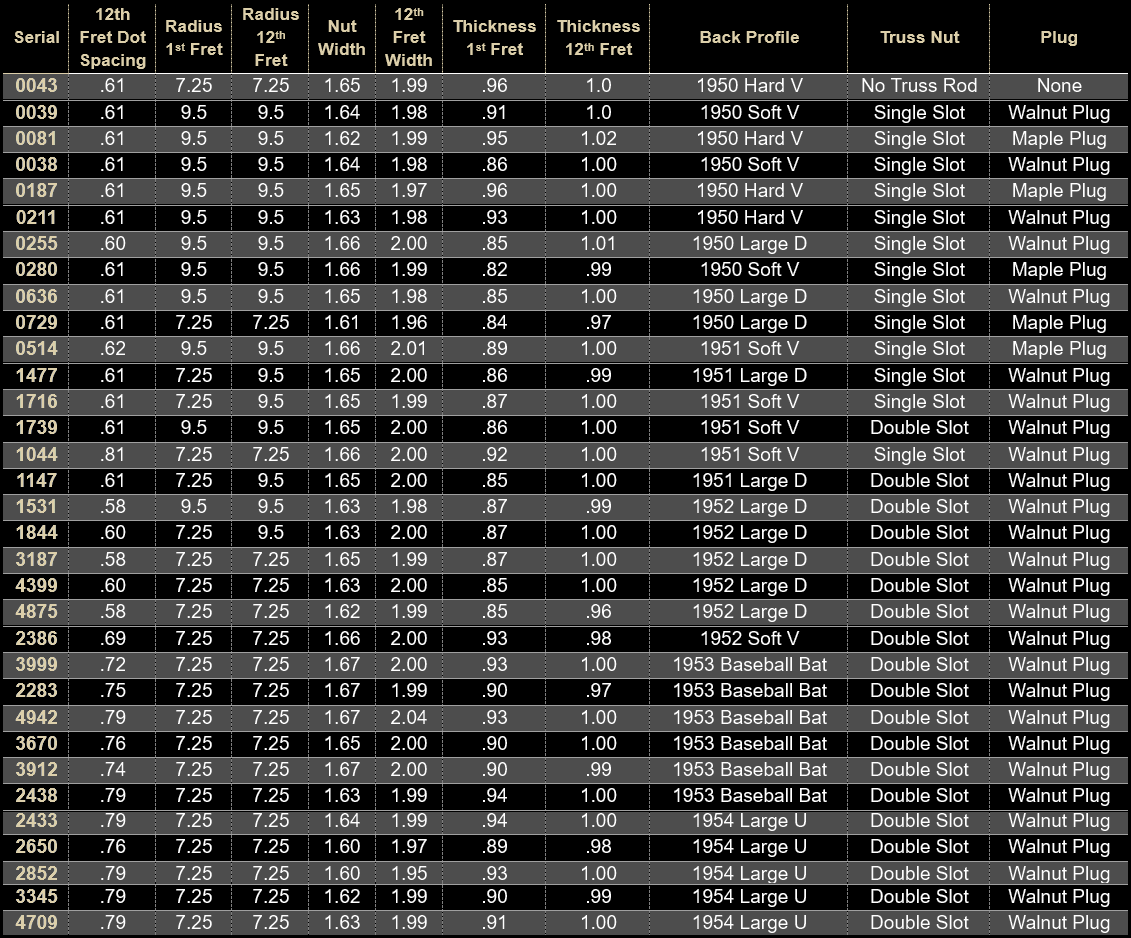Click nut width 1.61 in row 0729

(342, 323)
